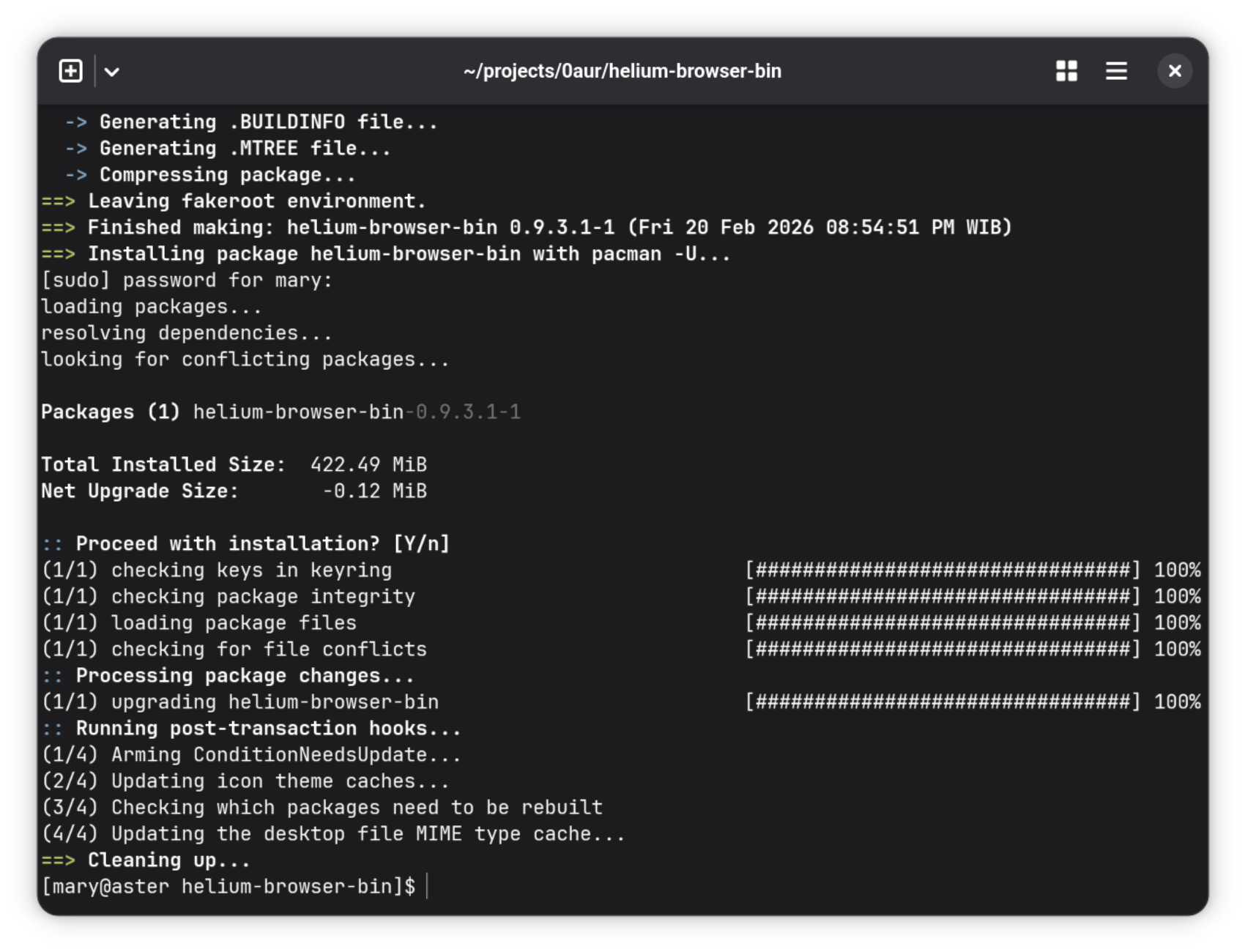Viewport: 1245px width, 952px height.
Task: Click the 'Total Installed Size' line
Action: [234, 465]
